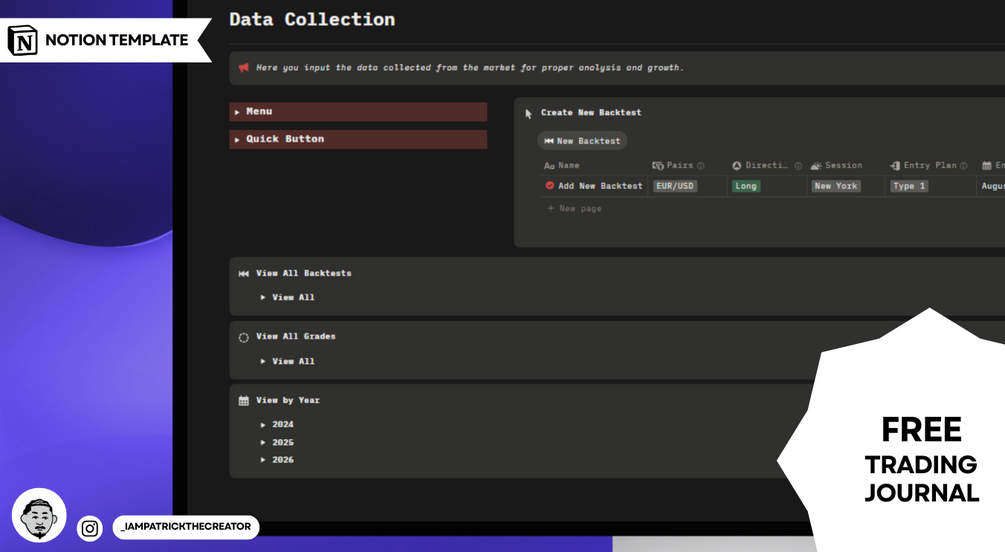Click the circle icon beside View All Grades
Image resolution: width=1005 pixels, height=552 pixels.
(244, 337)
